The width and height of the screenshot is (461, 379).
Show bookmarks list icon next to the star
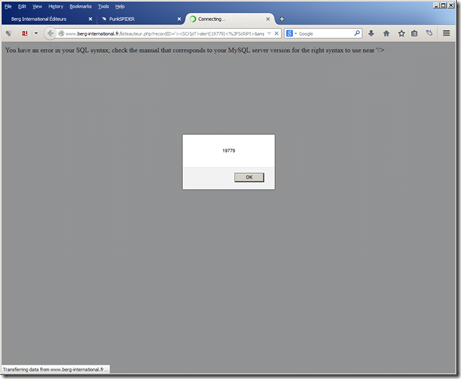point(414,33)
